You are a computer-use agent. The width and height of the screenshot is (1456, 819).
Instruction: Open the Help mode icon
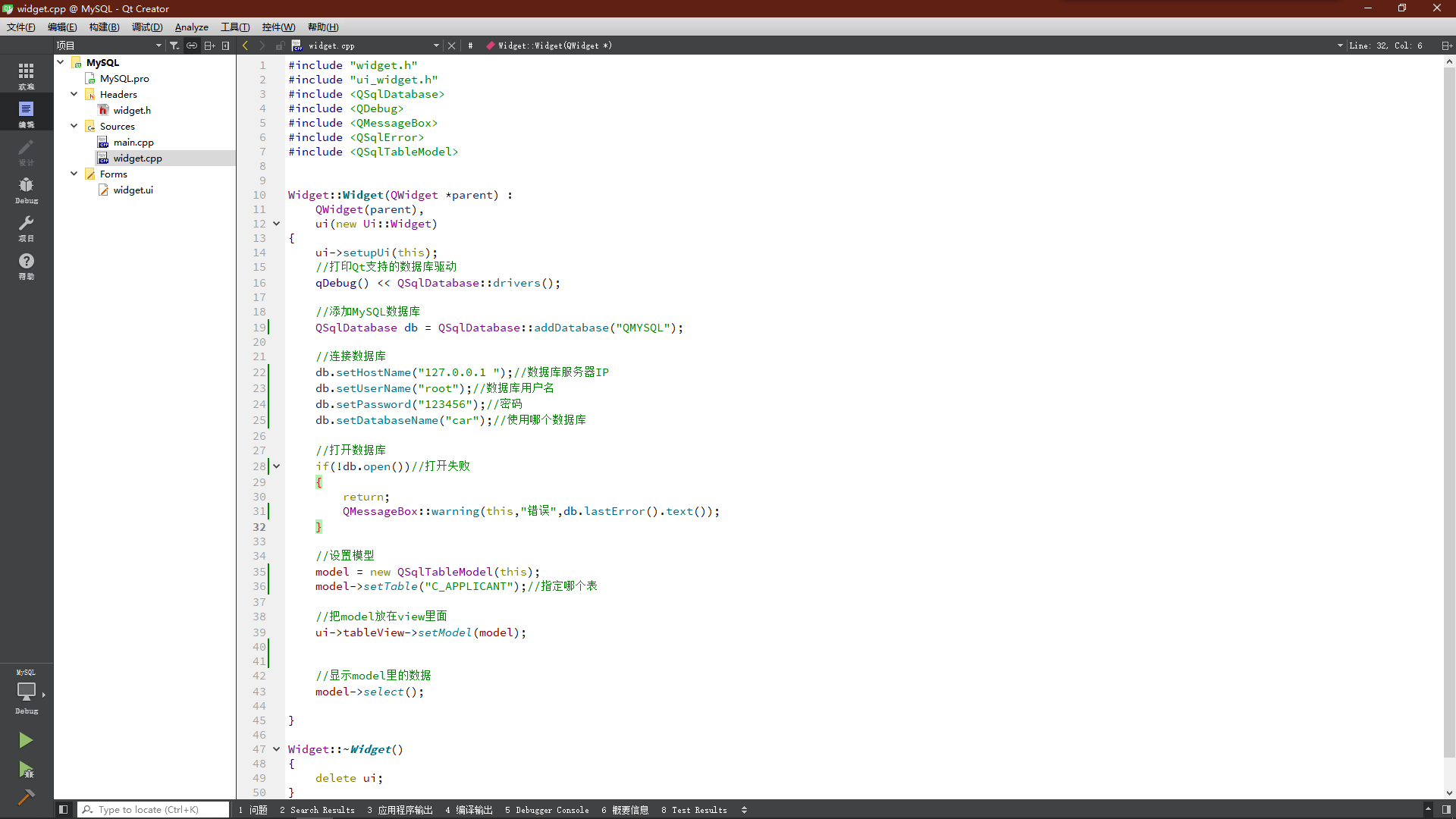(27, 265)
